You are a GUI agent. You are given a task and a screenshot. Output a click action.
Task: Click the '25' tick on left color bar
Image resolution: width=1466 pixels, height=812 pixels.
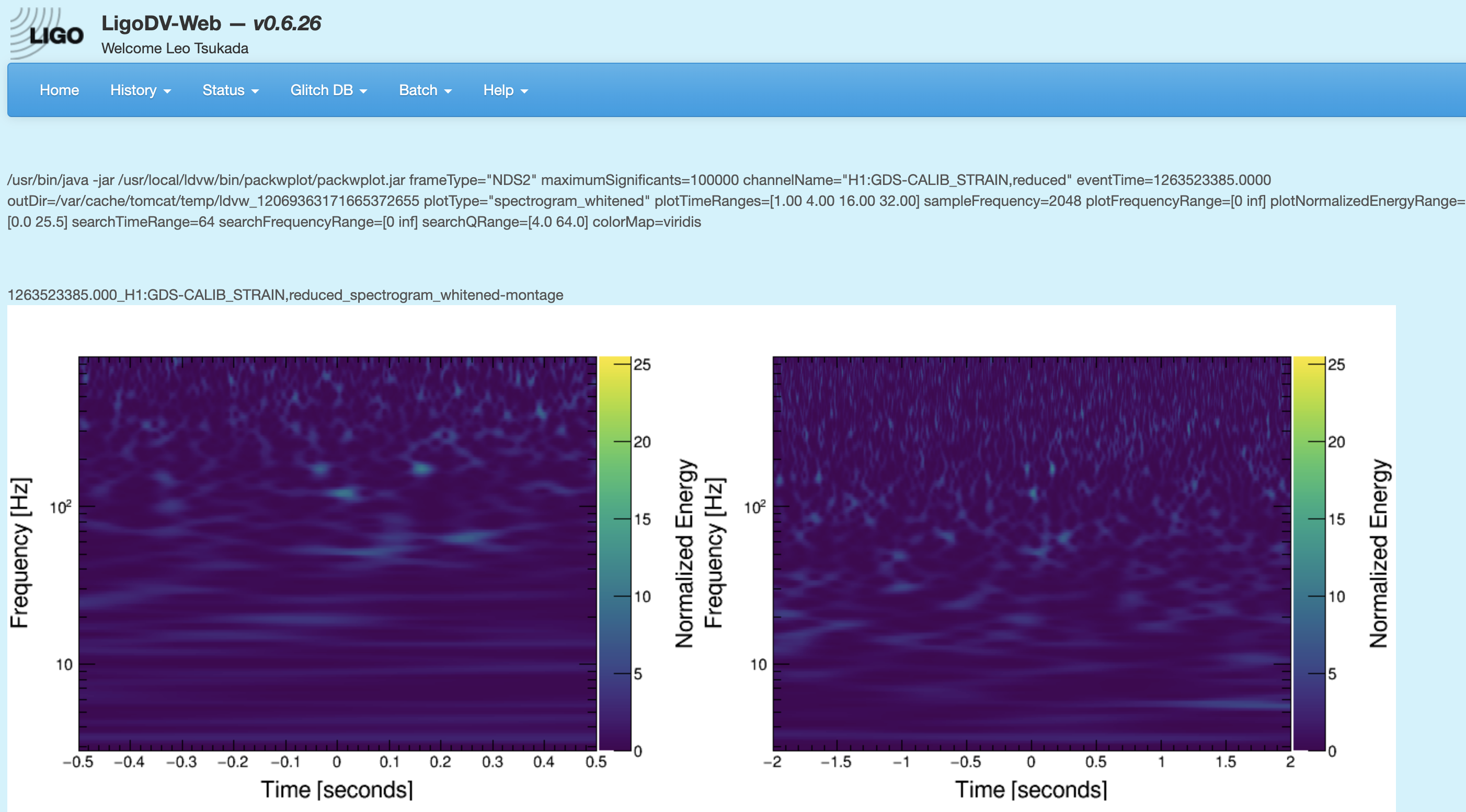pos(642,365)
